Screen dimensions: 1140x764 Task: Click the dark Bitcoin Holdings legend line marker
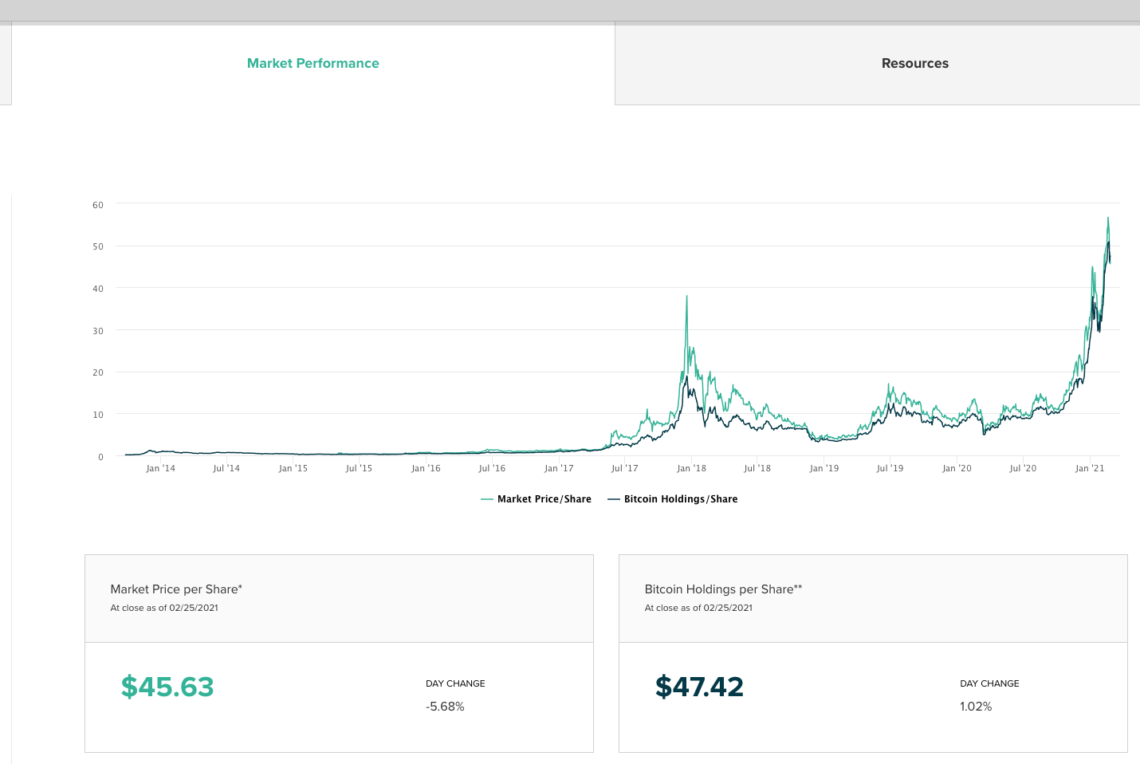[614, 498]
